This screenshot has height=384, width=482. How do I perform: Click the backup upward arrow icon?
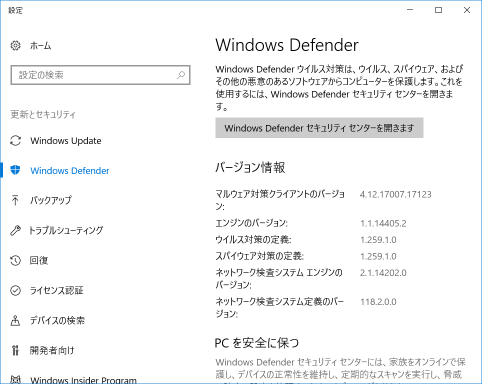[x=15, y=200]
